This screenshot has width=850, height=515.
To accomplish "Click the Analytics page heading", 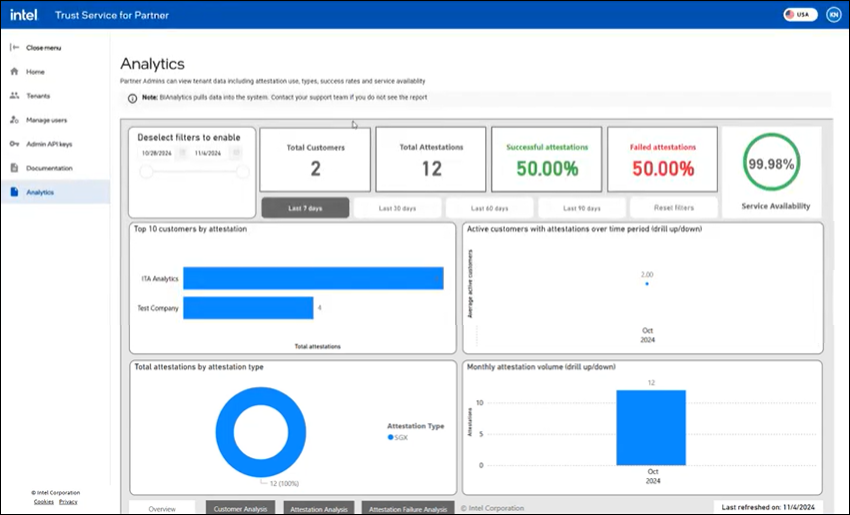I will click(152, 64).
